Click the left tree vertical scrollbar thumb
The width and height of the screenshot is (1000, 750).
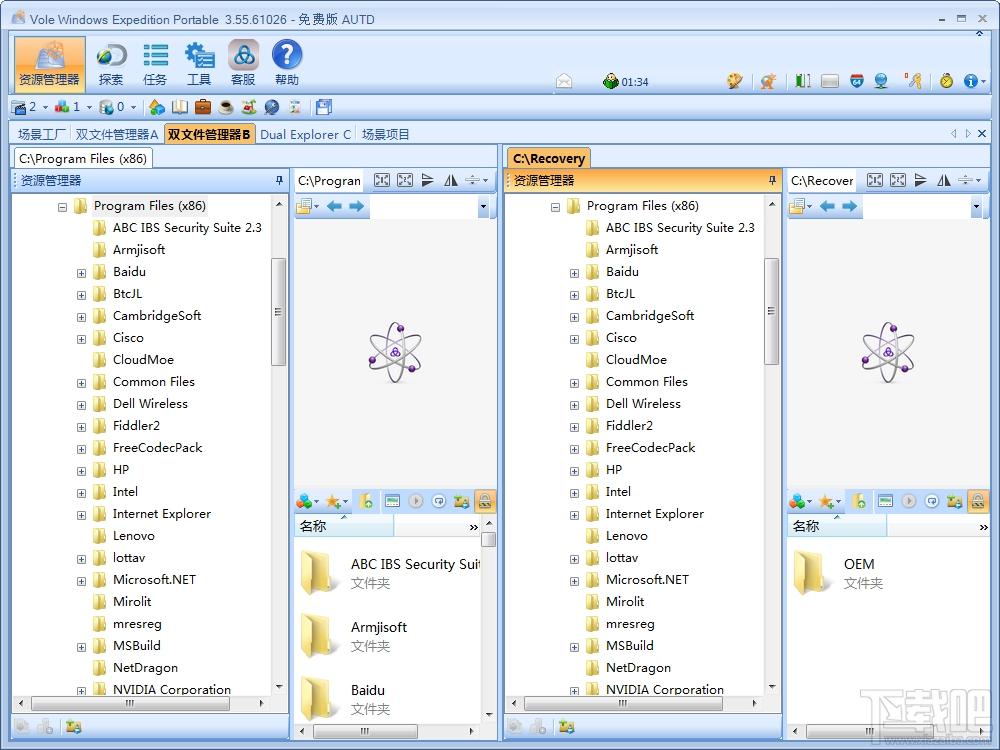point(278,312)
